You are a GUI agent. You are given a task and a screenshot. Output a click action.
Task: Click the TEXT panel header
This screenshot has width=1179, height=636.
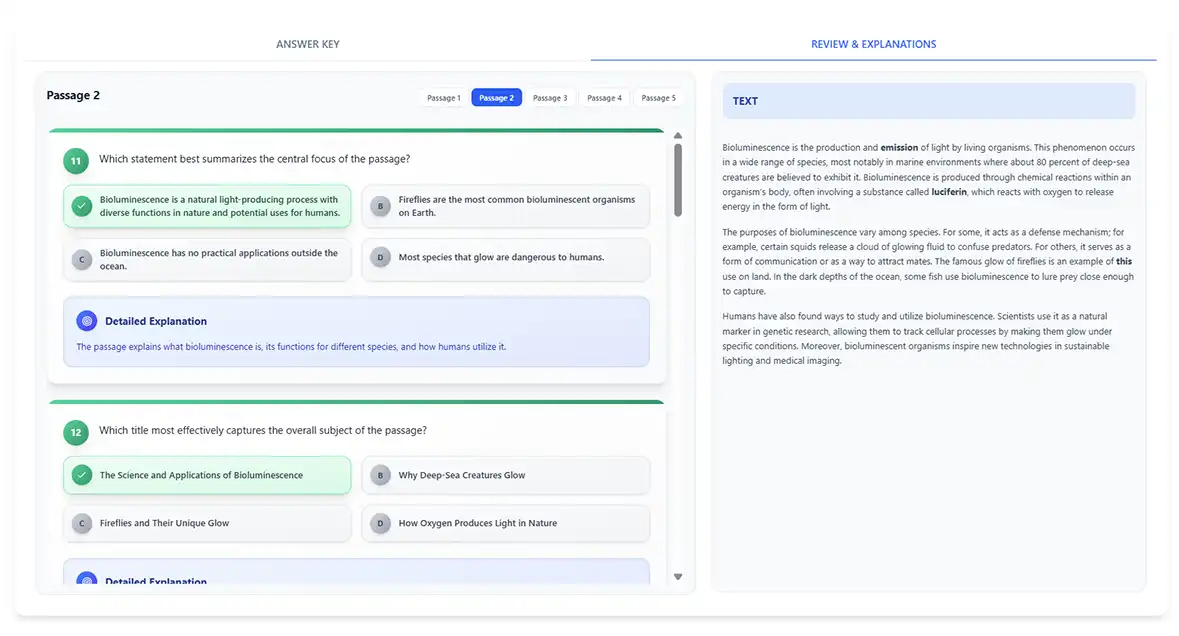[745, 101]
